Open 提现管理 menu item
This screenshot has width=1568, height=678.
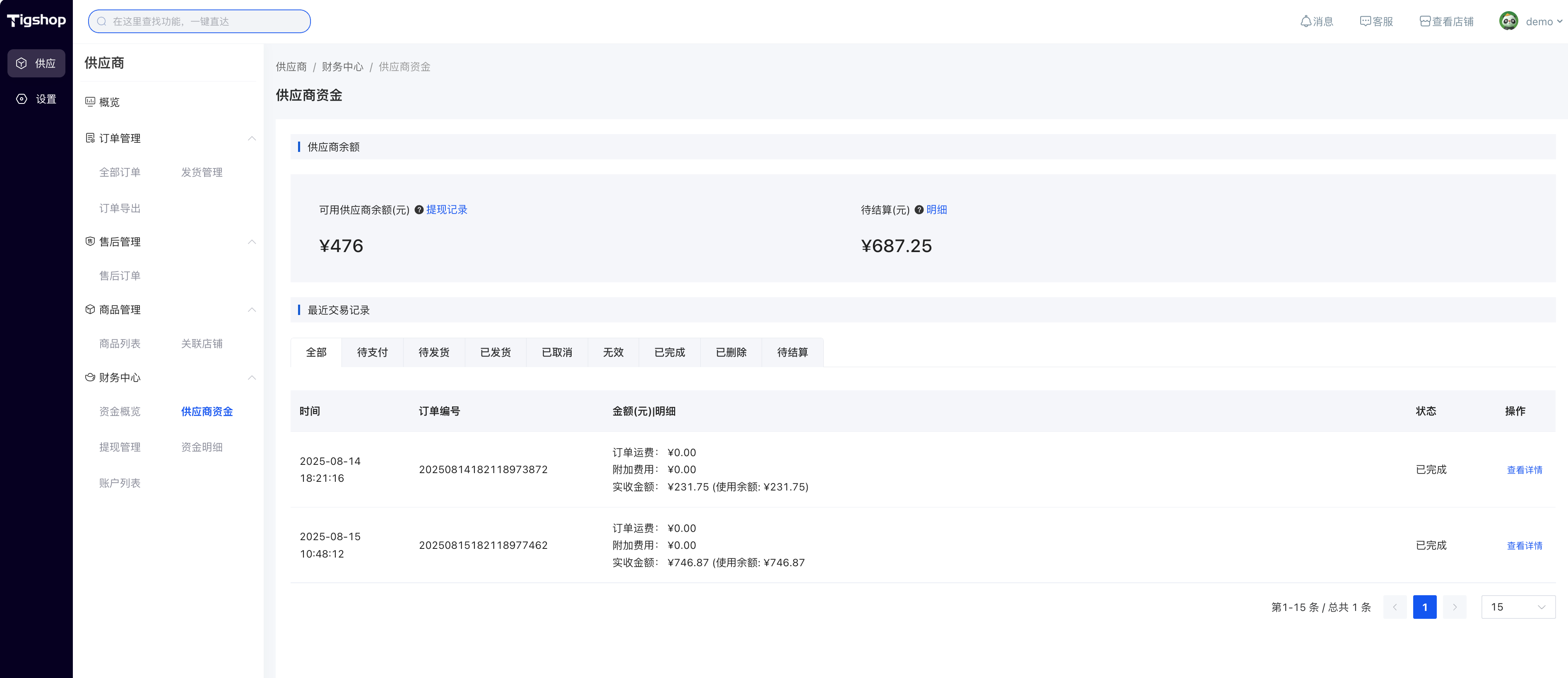click(120, 447)
